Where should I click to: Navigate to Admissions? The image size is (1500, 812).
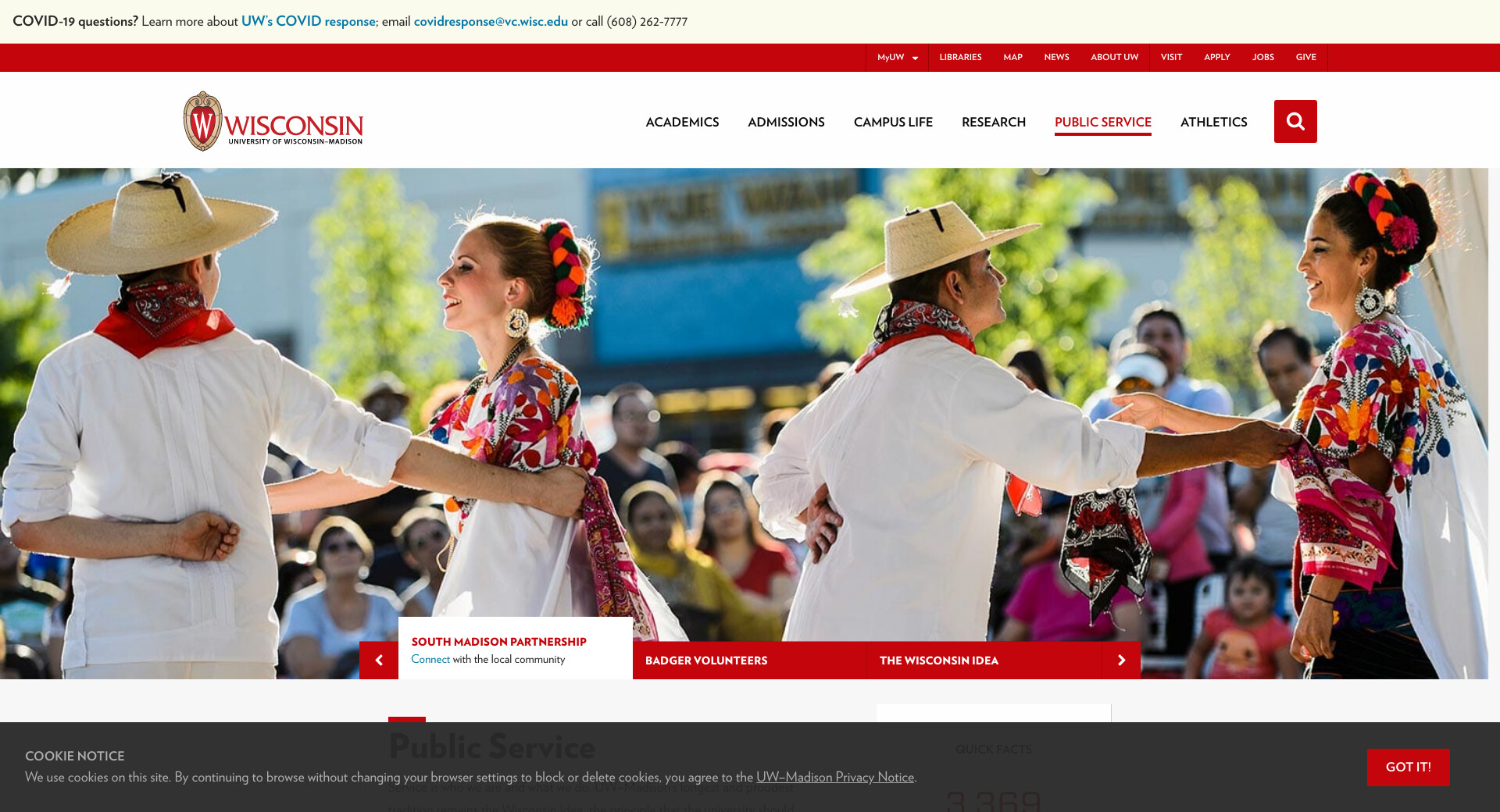[786, 122]
